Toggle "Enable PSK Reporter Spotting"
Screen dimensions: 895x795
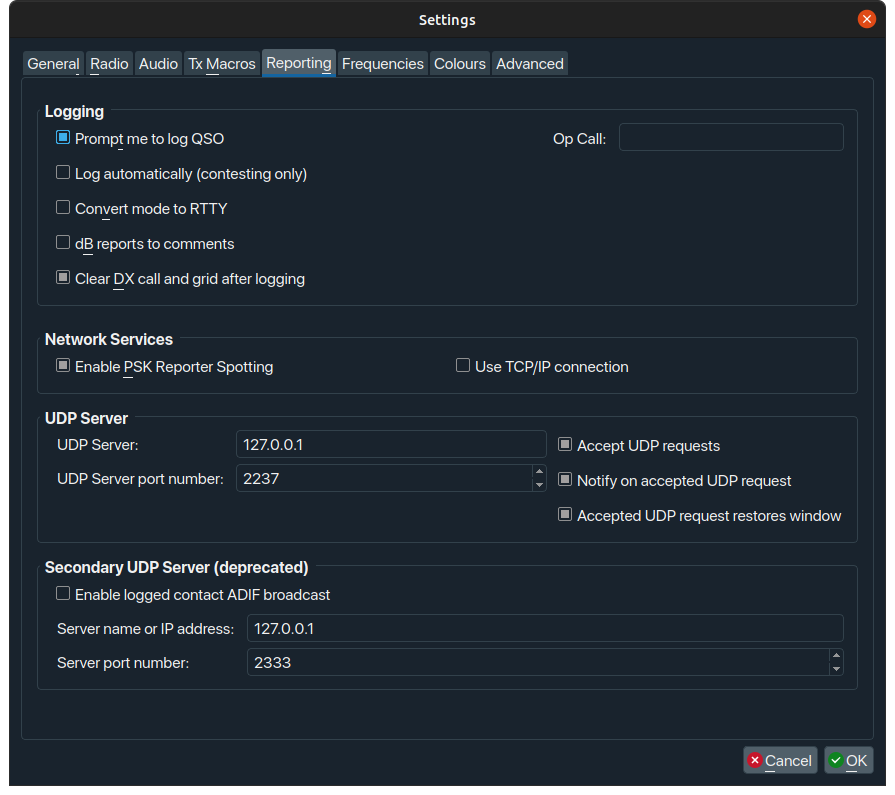pyautogui.click(x=63, y=366)
